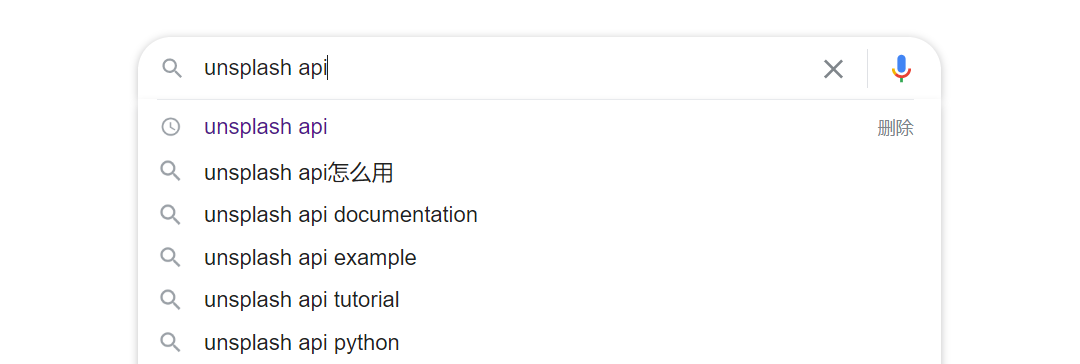Click magnifier icon beside documentation suggestion
Viewport: 1080px width, 364px height.
coord(170,214)
